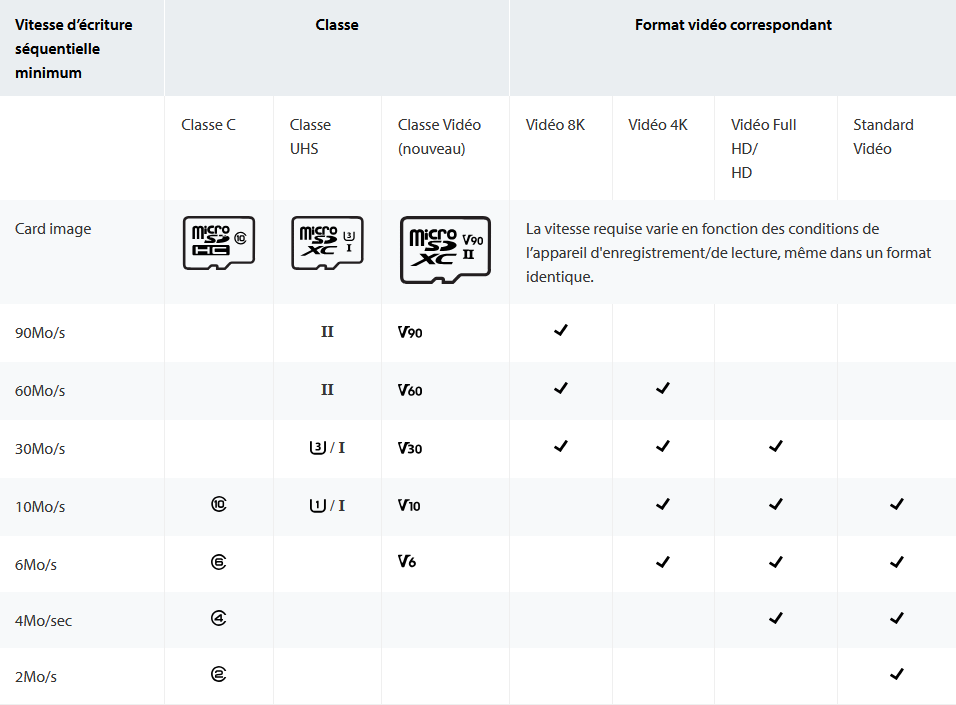Click the V60 video class symbol
Image resolution: width=956 pixels, height=705 pixels.
tap(410, 390)
